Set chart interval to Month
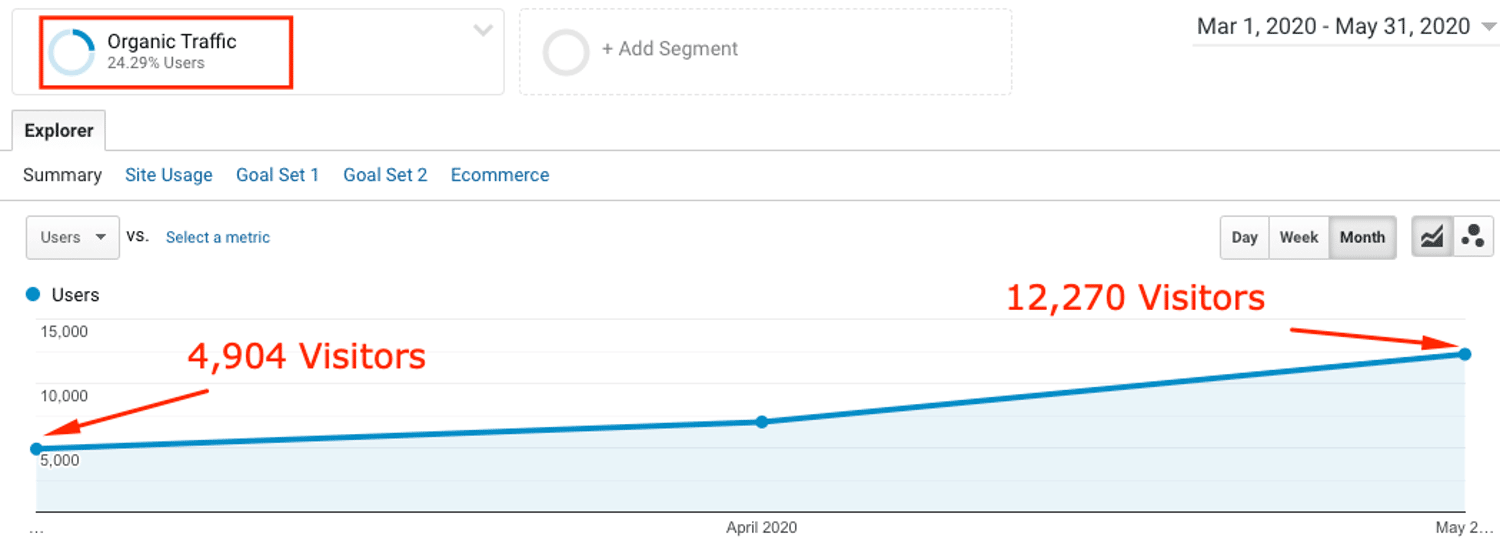This screenshot has height=541, width=1500. click(x=1362, y=237)
